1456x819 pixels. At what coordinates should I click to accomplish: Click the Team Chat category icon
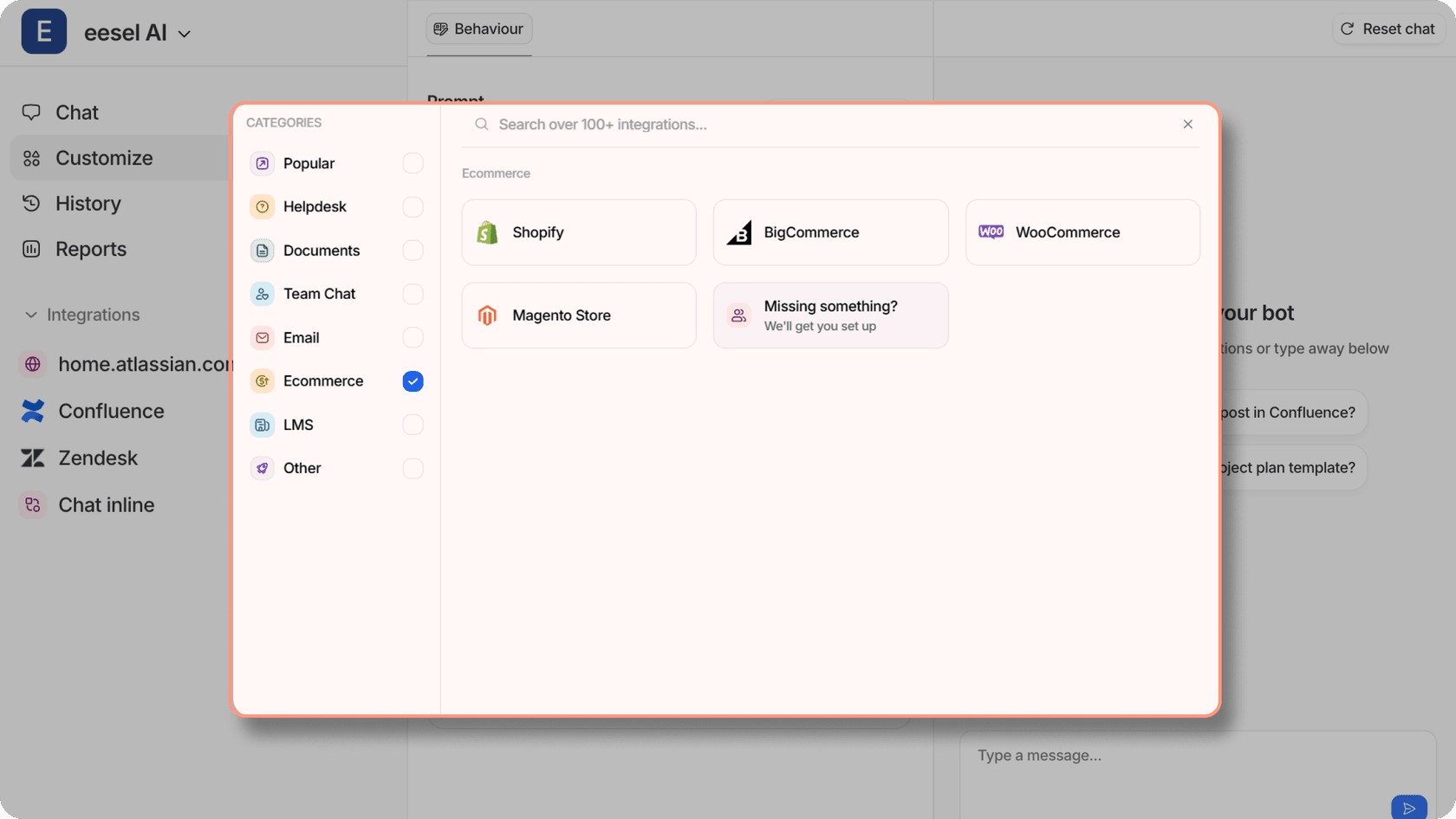[262, 294]
